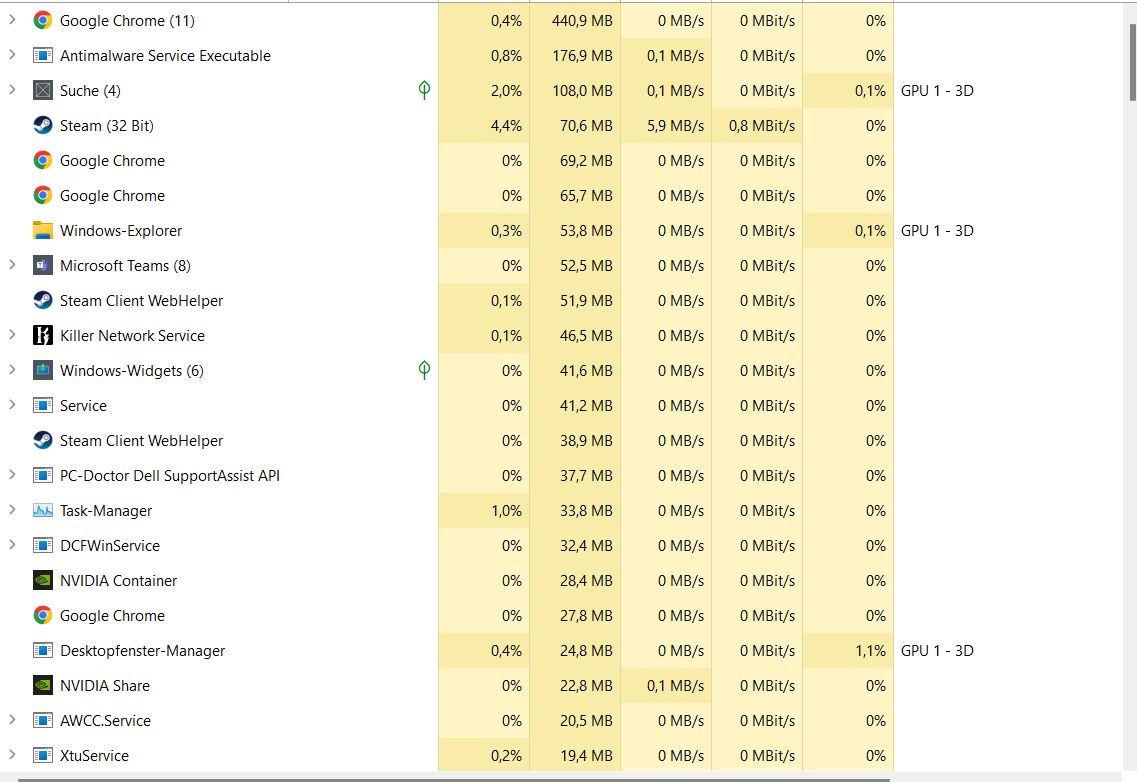Click the XtuService icon
The width and height of the screenshot is (1137, 782).
pyautogui.click(x=43, y=755)
